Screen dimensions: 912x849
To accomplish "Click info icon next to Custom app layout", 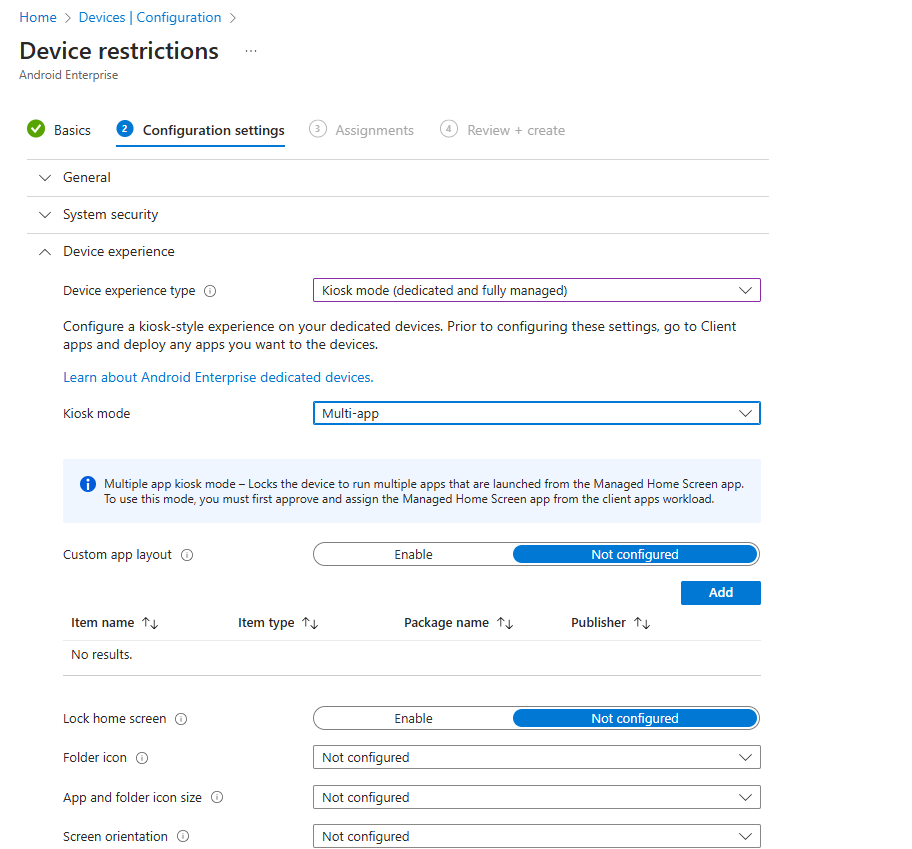I will click(x=187, y=555).
